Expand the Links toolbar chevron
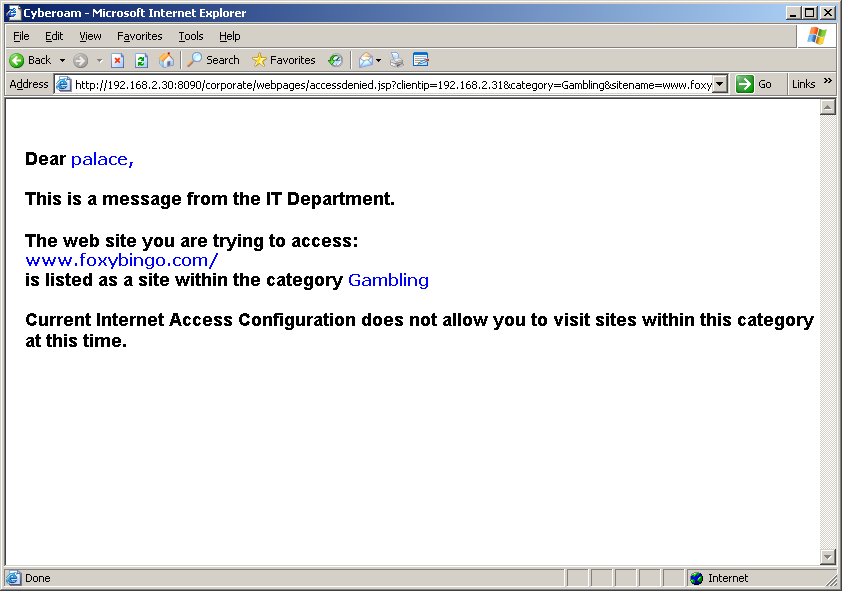Screen dimensions: 842x591 828,81
